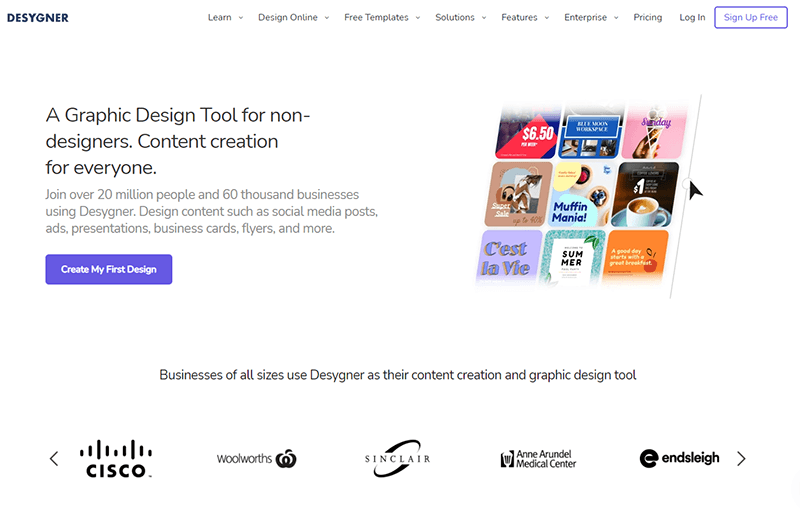Click the Log In link
This screenshot has width=800, height=515.
coord(692,17)
